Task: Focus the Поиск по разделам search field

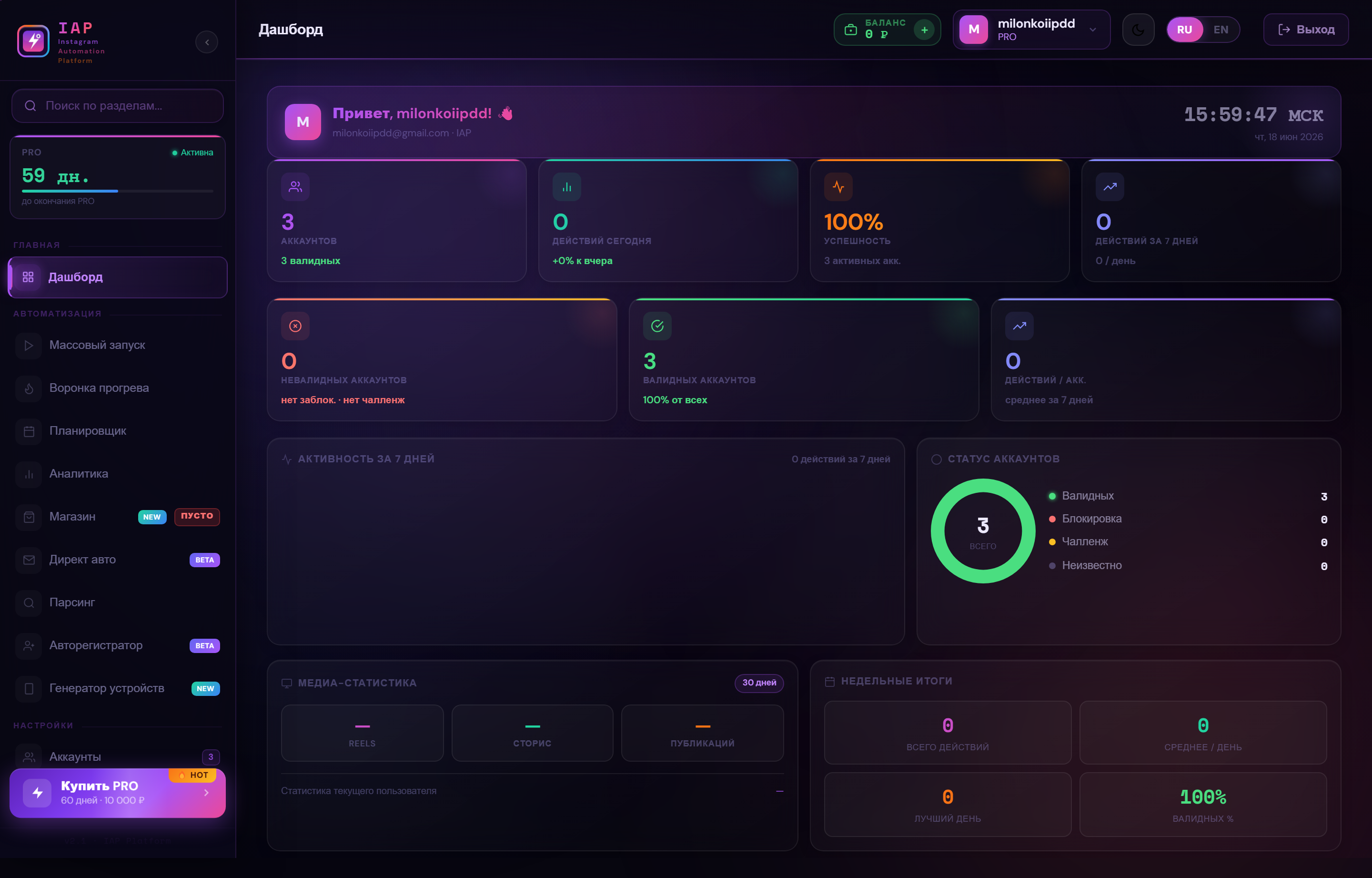Action: 117,105
